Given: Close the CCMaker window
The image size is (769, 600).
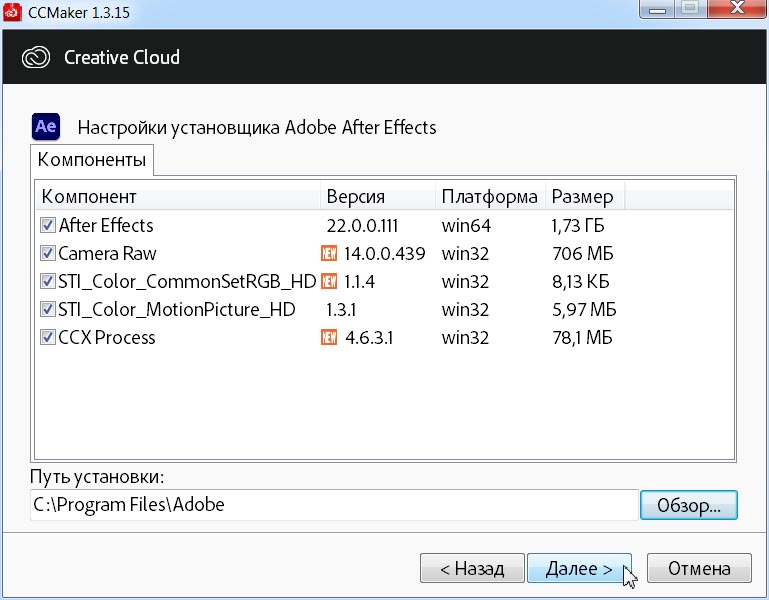Looking at the screenshot, I should coord(738,9).
